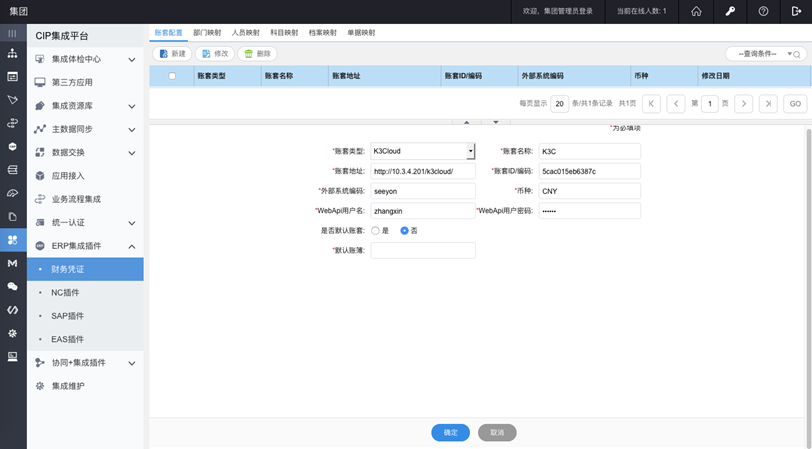
Task: Click the 删除 trash toolbar button
Action: [257, 54]
